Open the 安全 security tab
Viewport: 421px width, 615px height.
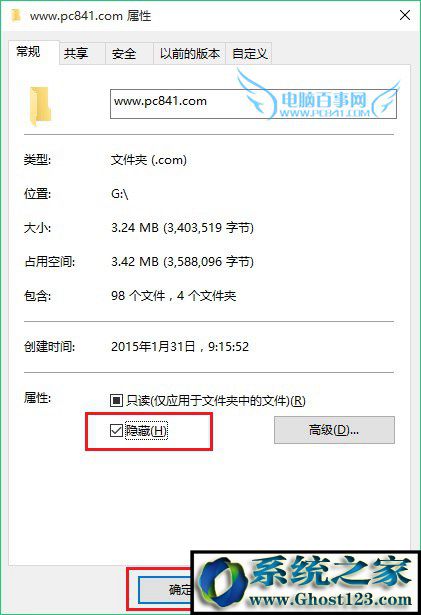coord(124,53)
